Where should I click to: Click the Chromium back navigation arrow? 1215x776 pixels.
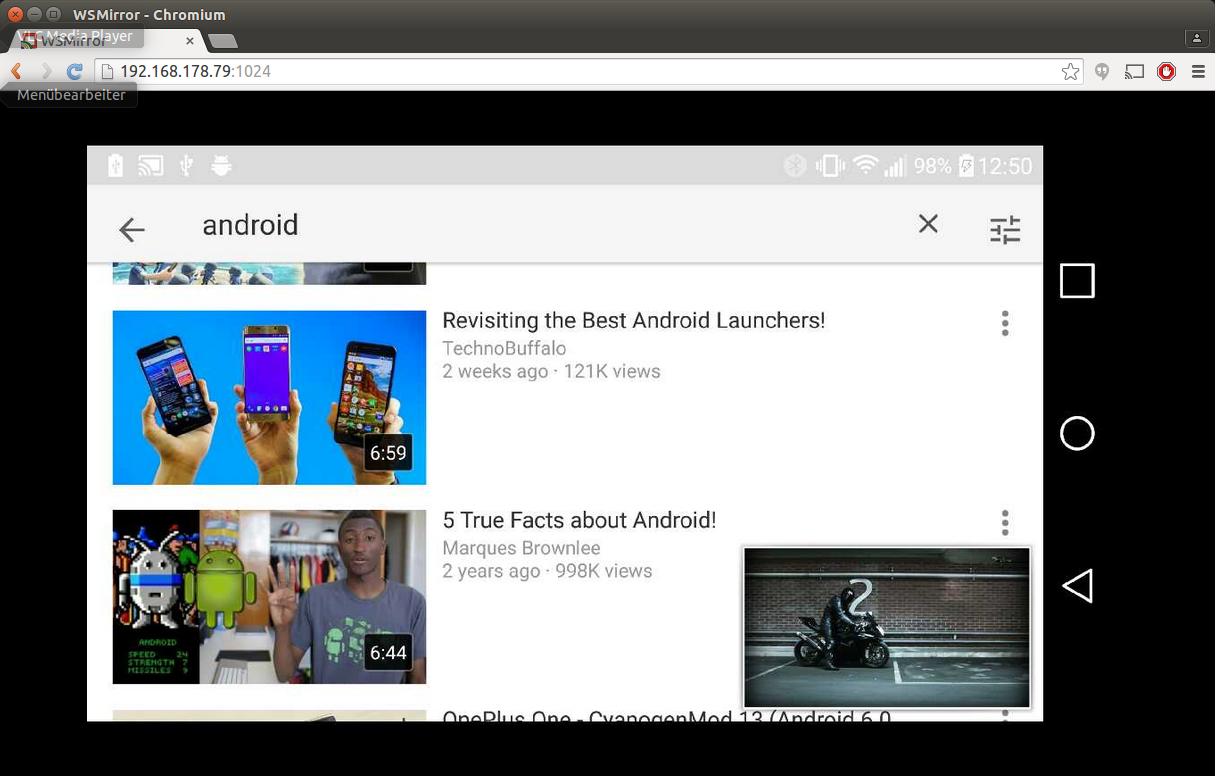(x=15, y=71)
